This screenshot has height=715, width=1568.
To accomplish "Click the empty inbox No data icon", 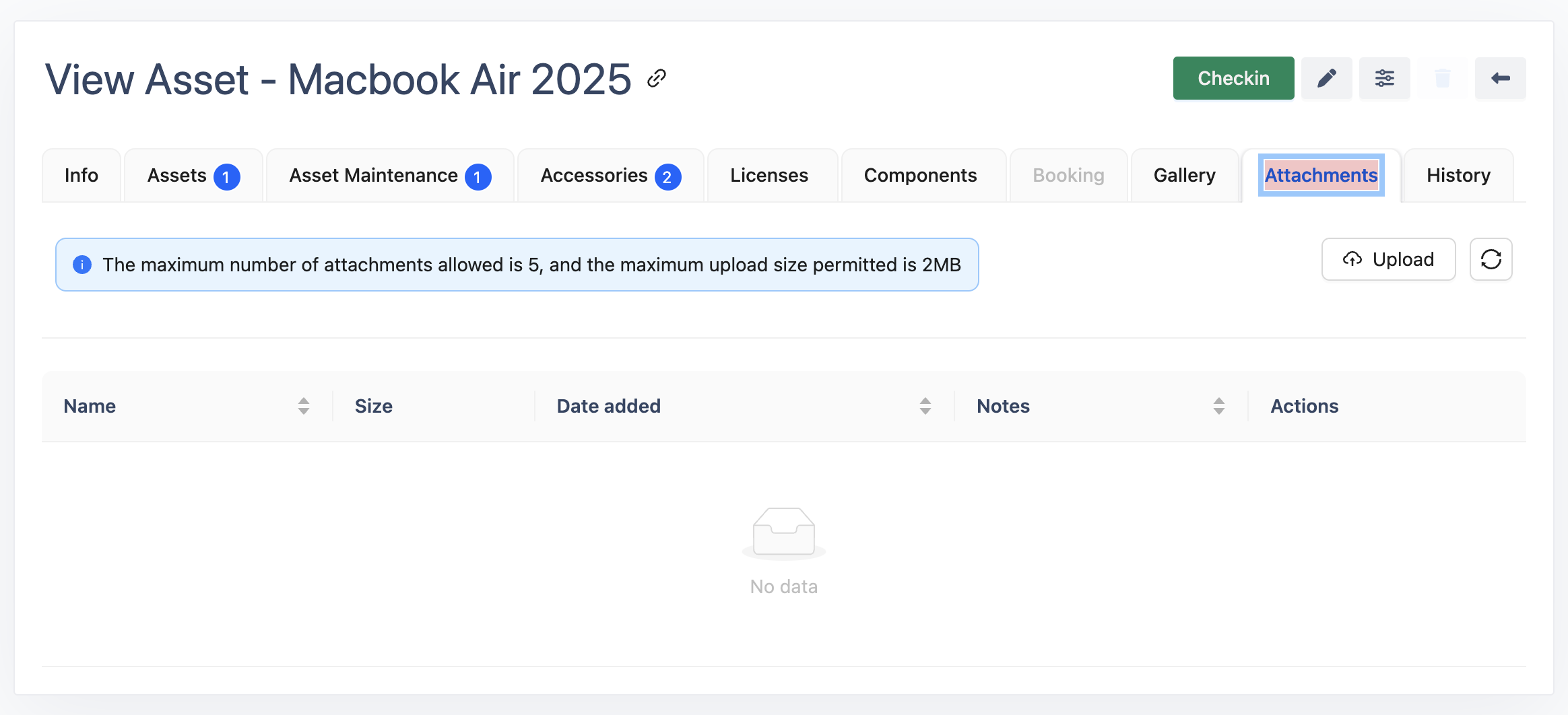I will [x=783, y=532].
